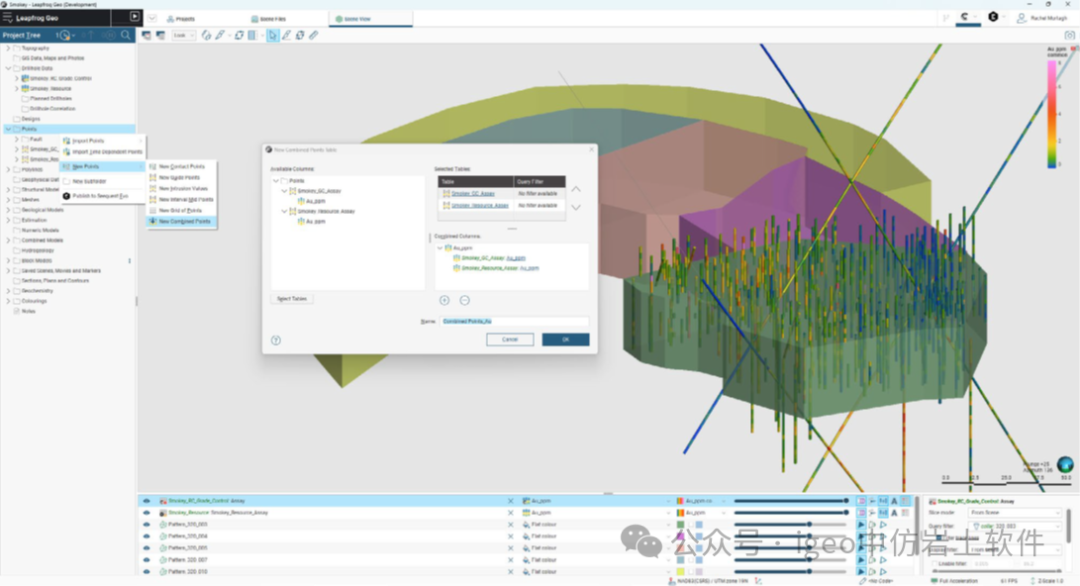Click the remove column minus icon in dialog
Image resolution: width=1080 pixels, height=586 pixels.
464,300
